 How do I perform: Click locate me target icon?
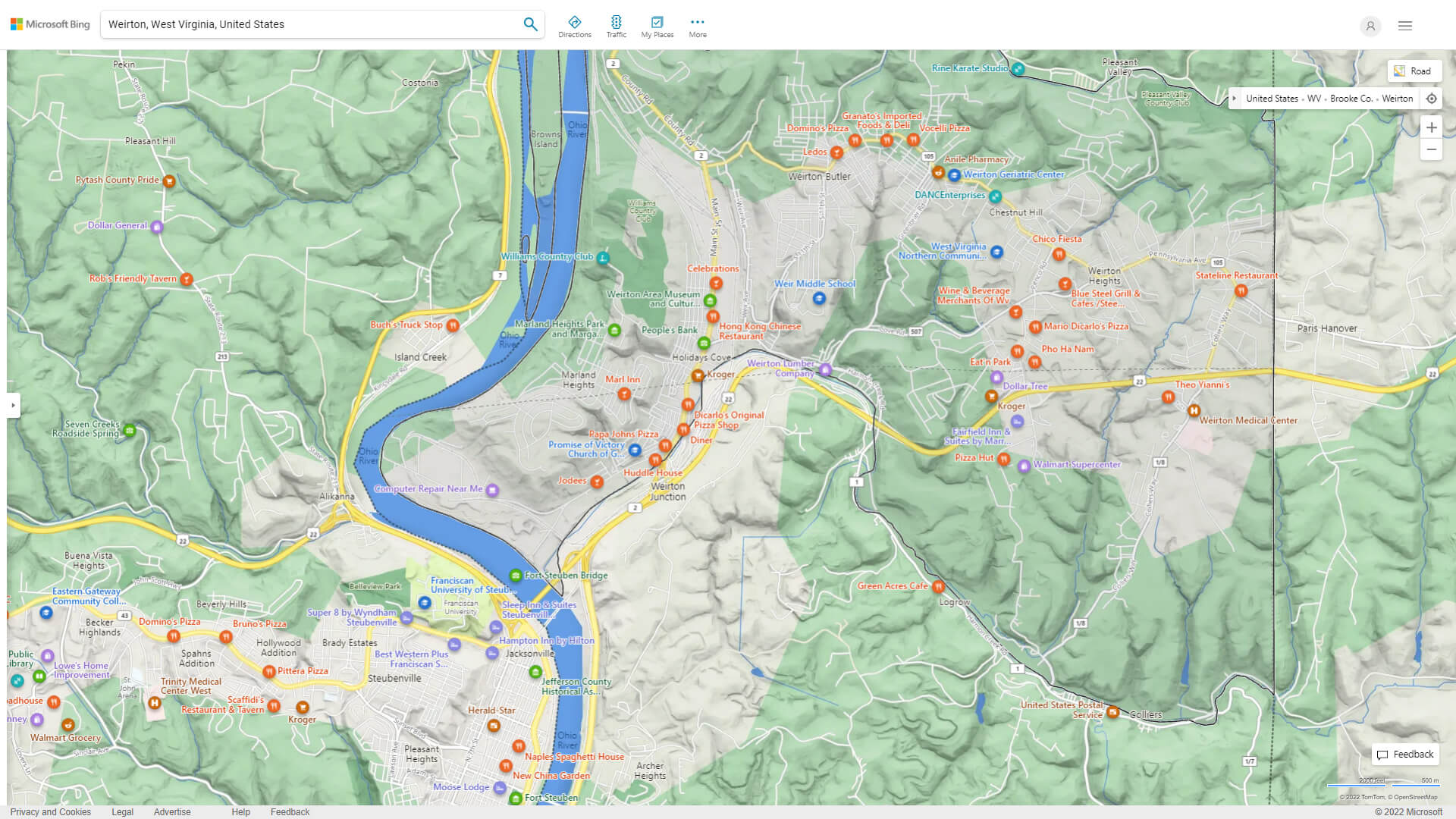[x=1431, y=99]
